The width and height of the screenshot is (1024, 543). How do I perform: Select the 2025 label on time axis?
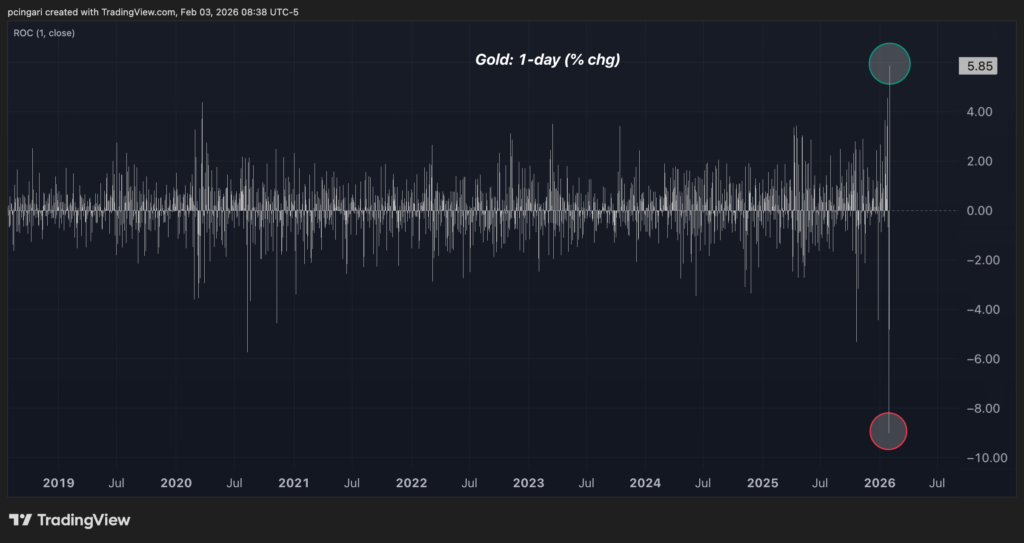coord(763,483)
